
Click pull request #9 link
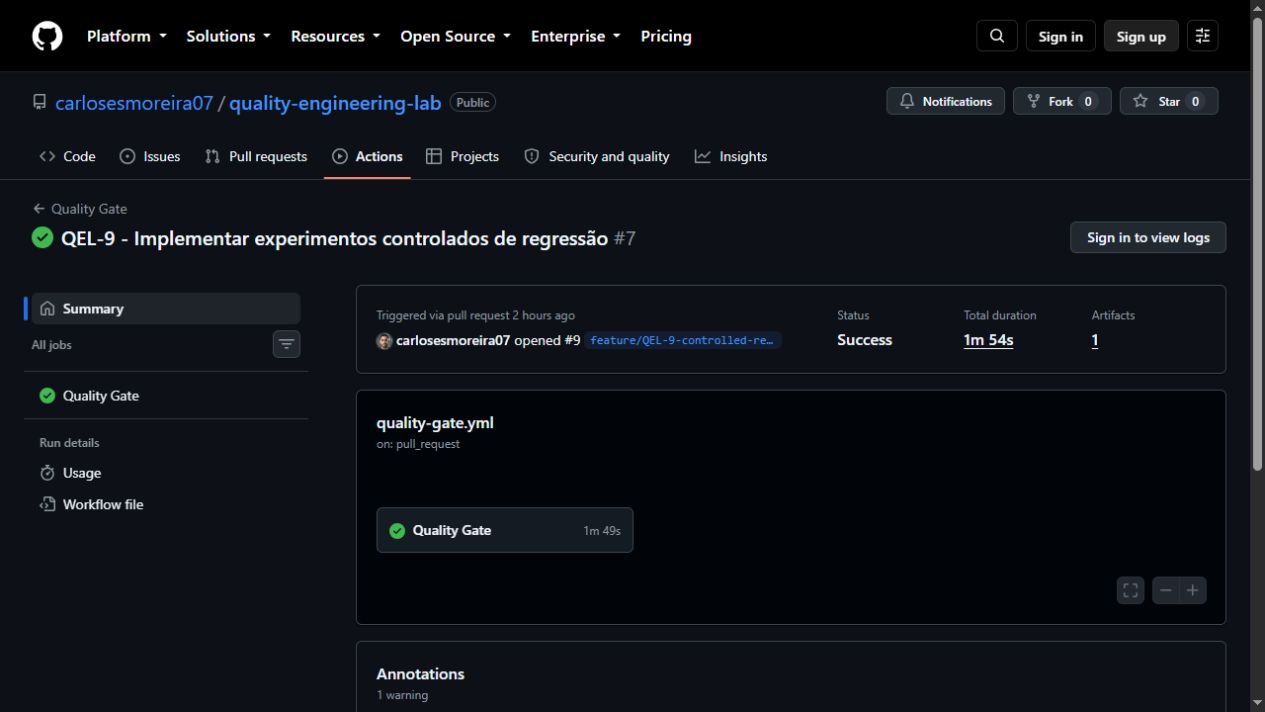point(572,341)
